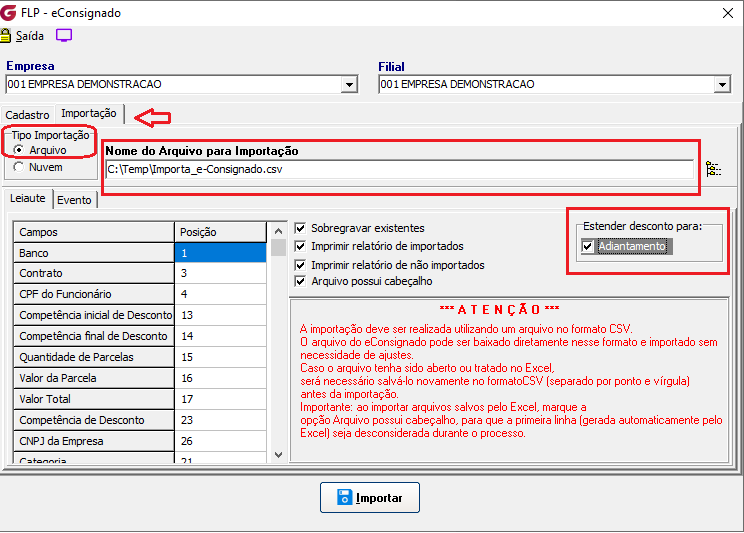Click the CPF position cell 4
This screenshot has height=533, width=744.
[x=221, y=294]
